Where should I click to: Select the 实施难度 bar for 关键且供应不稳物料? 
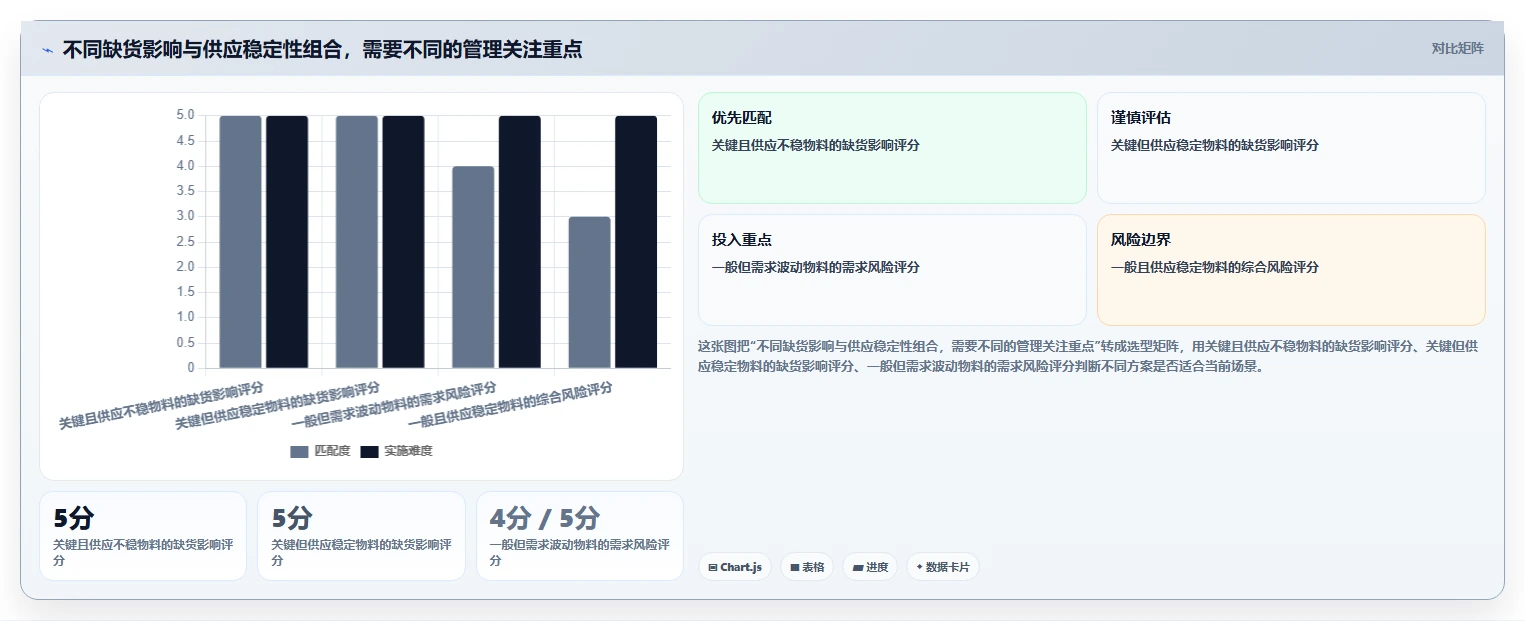pyautogui.click(x=287, y=242)
